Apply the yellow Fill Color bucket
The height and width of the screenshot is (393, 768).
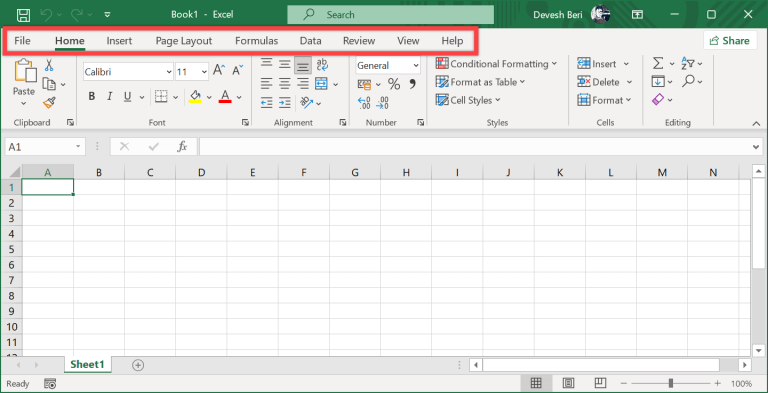[x=195, y=96]
